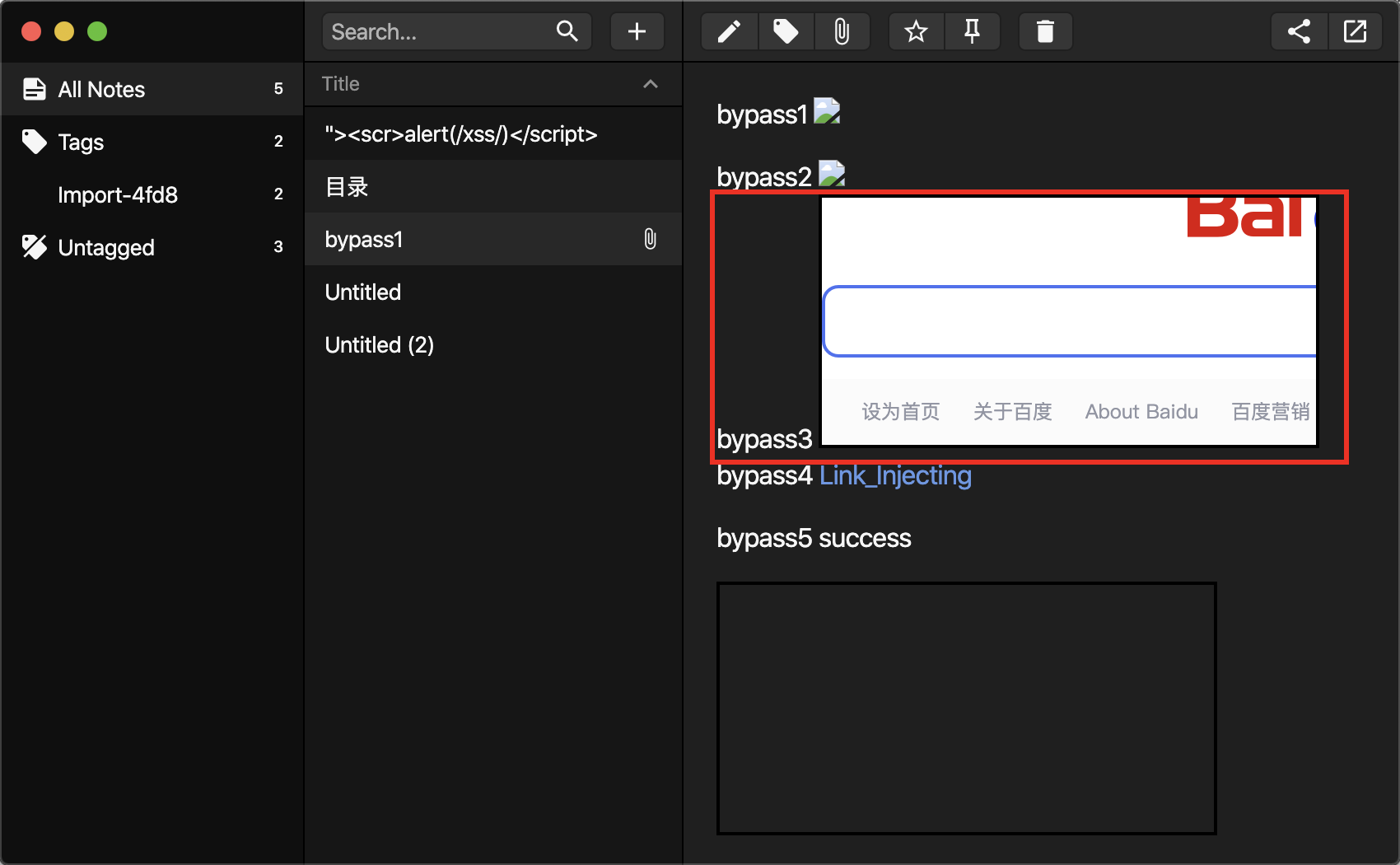
Task: Switch to All Notes view
Action: pos(101,88)
